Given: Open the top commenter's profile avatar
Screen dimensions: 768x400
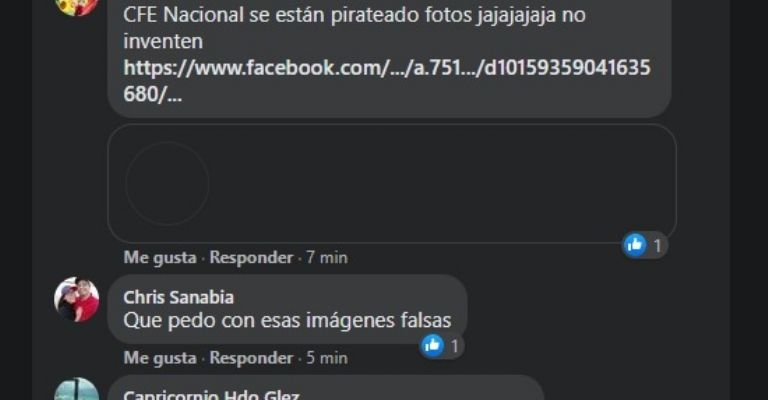Looking at the screenshot, I should tap(76, 7).
